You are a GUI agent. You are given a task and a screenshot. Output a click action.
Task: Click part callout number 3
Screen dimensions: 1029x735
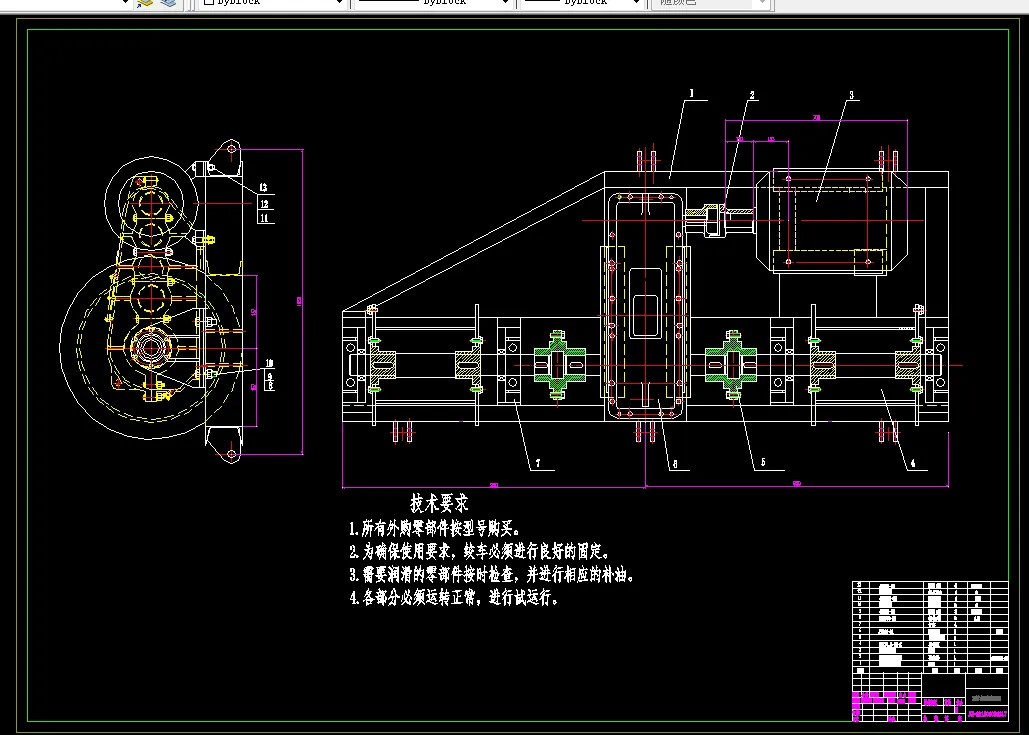[x=851, y=96]
